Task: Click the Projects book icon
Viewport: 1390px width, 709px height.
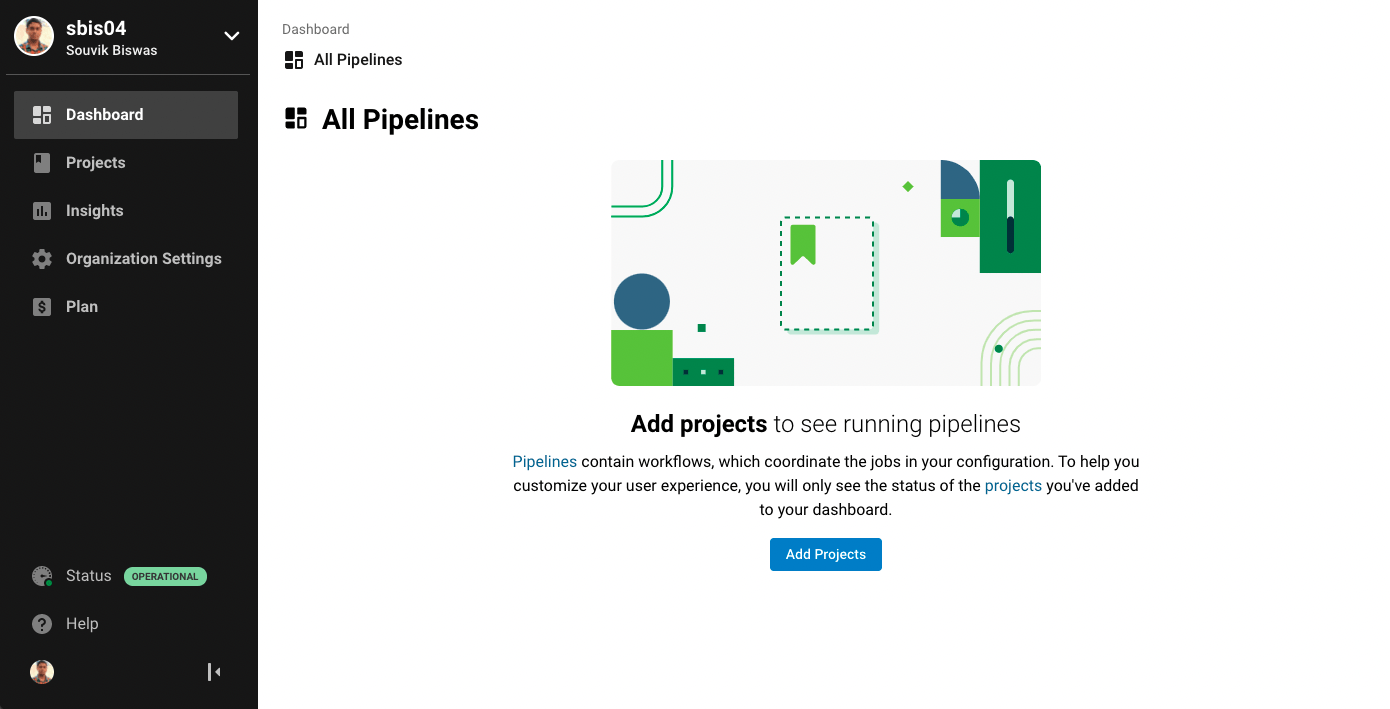Action: point(42,163)
